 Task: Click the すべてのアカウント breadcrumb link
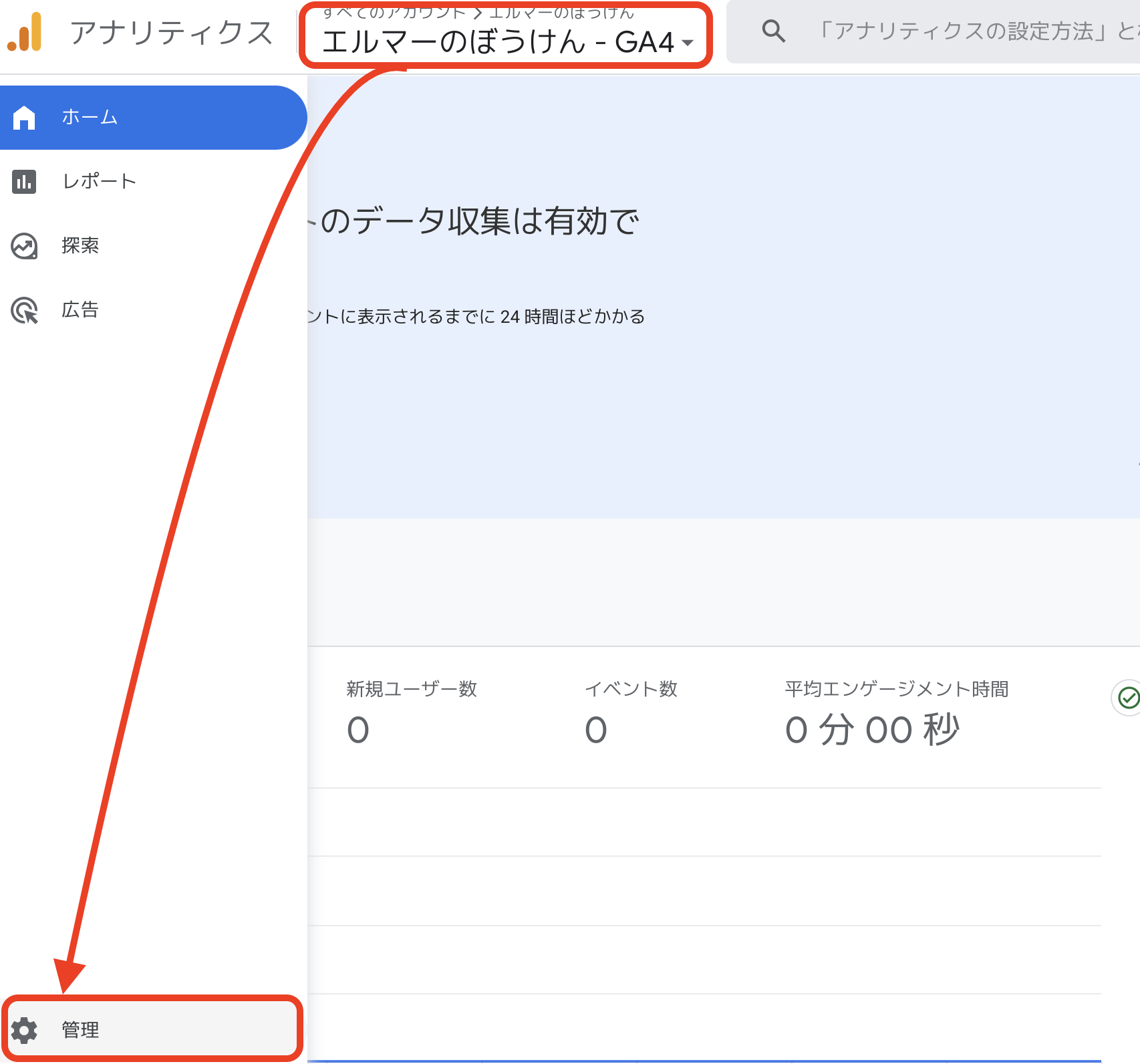point(394,13)
